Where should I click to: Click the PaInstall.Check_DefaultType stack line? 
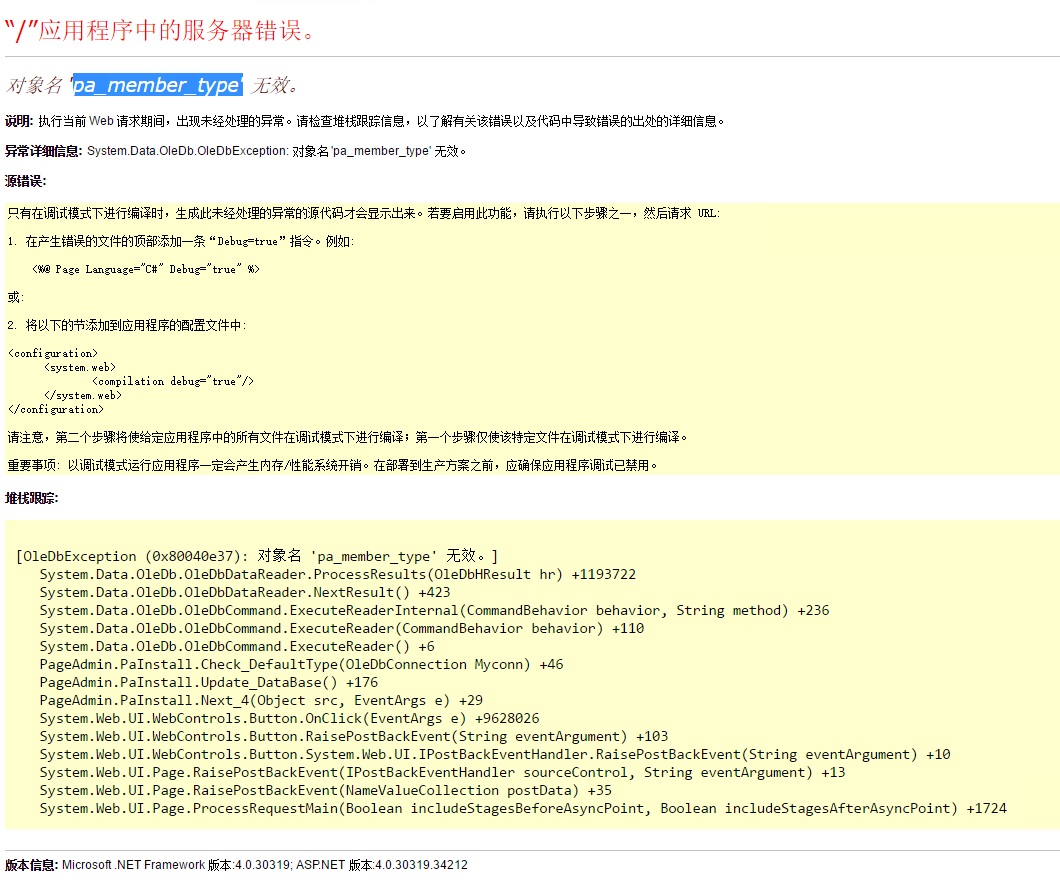point(301,664)
